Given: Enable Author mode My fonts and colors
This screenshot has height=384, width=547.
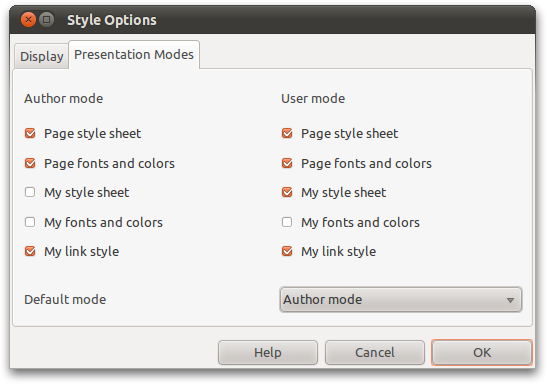Looking at the screenshot, I should tap(30, 222).
